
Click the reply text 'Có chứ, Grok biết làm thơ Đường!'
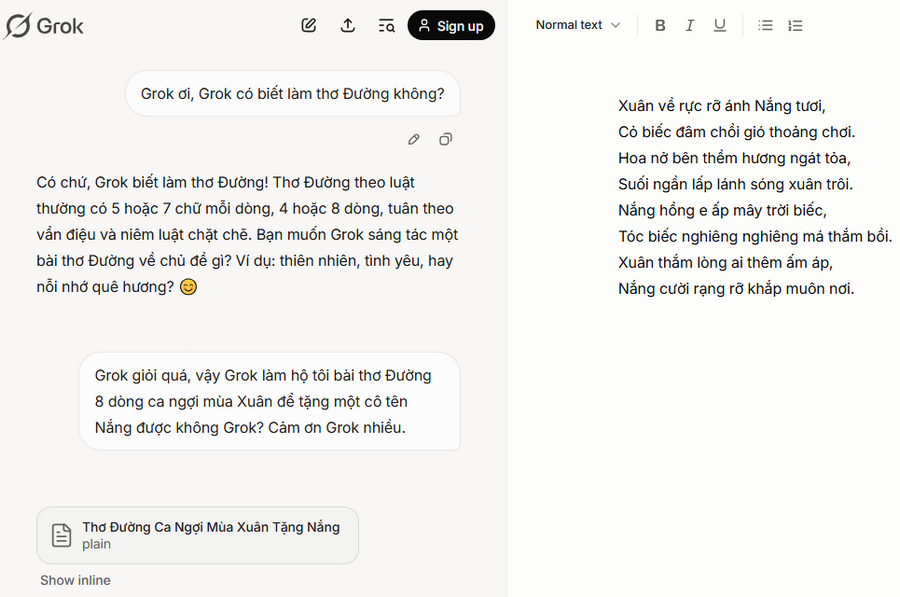pos(152,183)
